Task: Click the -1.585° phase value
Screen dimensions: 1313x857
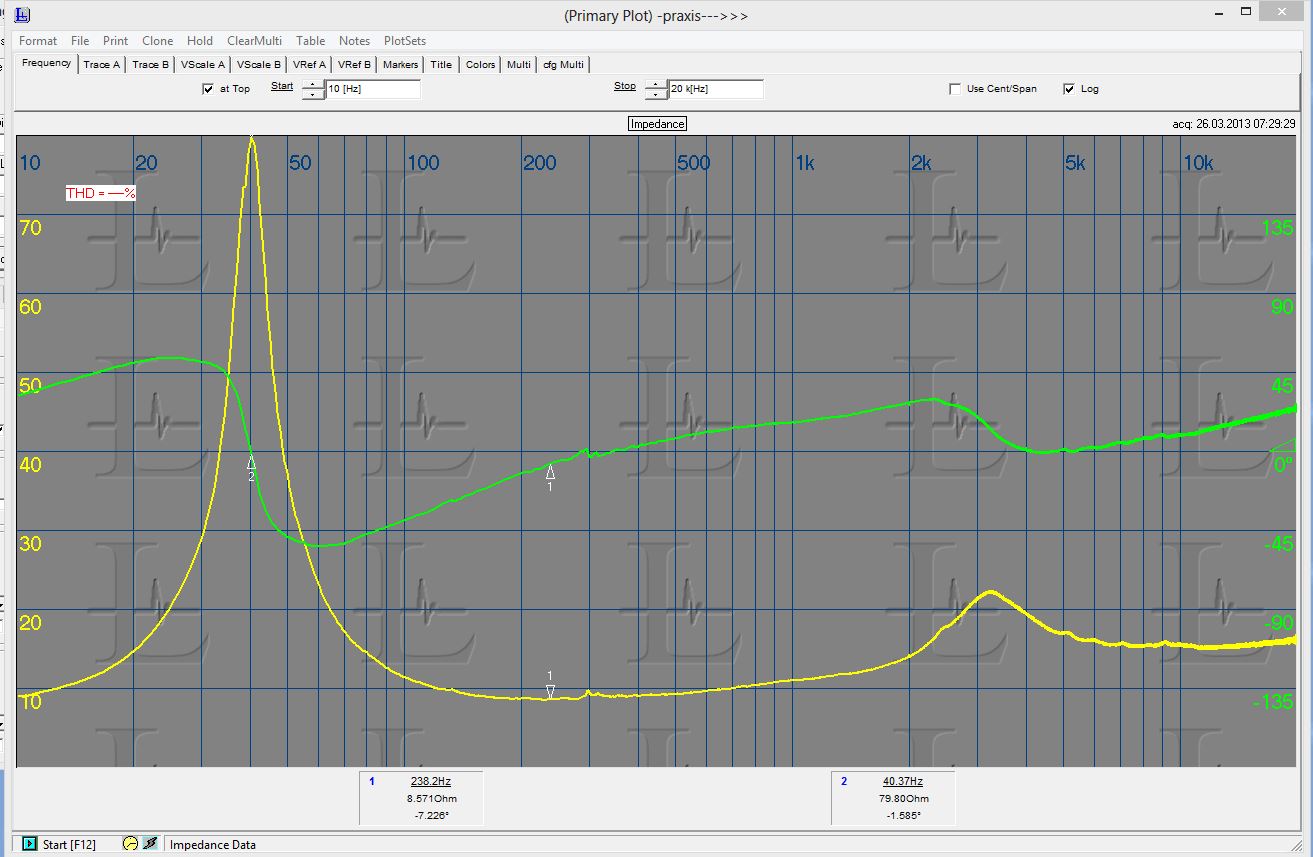Action: click(x=904, y=816)
